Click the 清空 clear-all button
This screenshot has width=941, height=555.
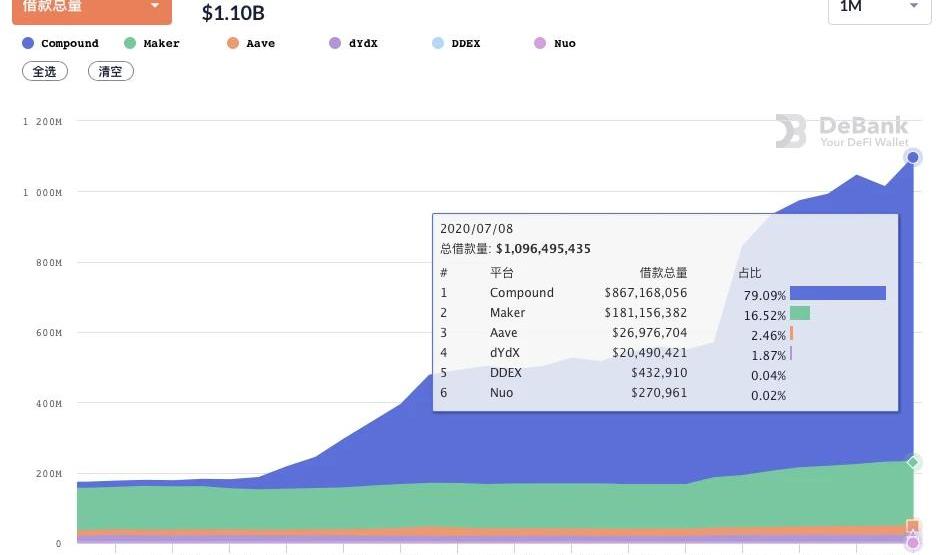pyautogui.click(x=111, y=71)
